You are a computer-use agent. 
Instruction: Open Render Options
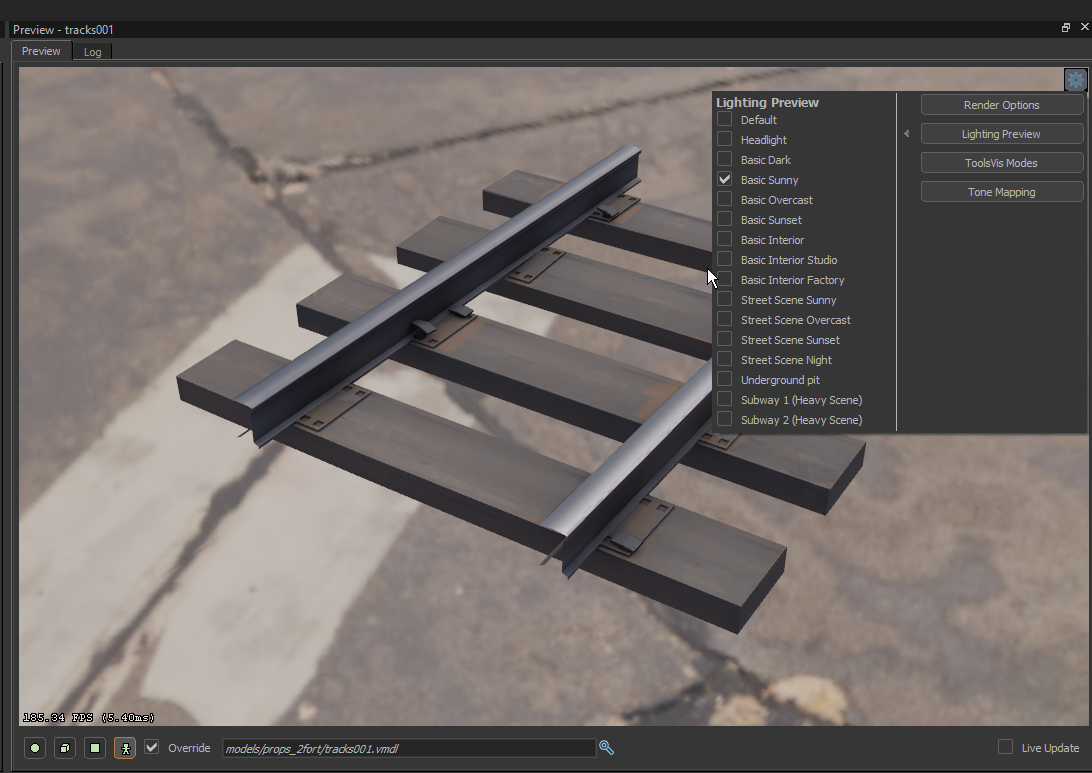tap(1001, 104)
